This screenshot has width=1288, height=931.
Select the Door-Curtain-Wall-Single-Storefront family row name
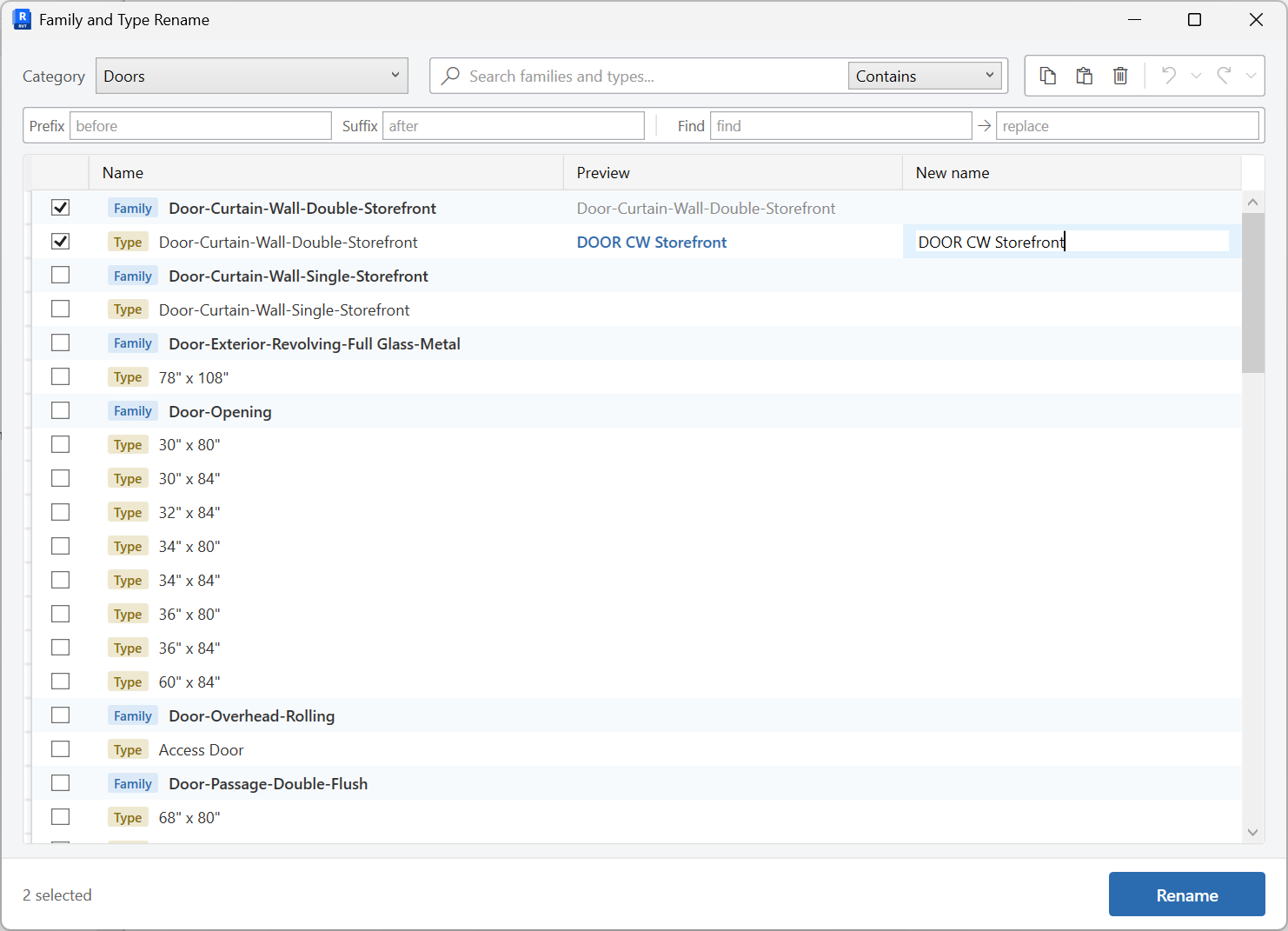click(x=298, y=276)
